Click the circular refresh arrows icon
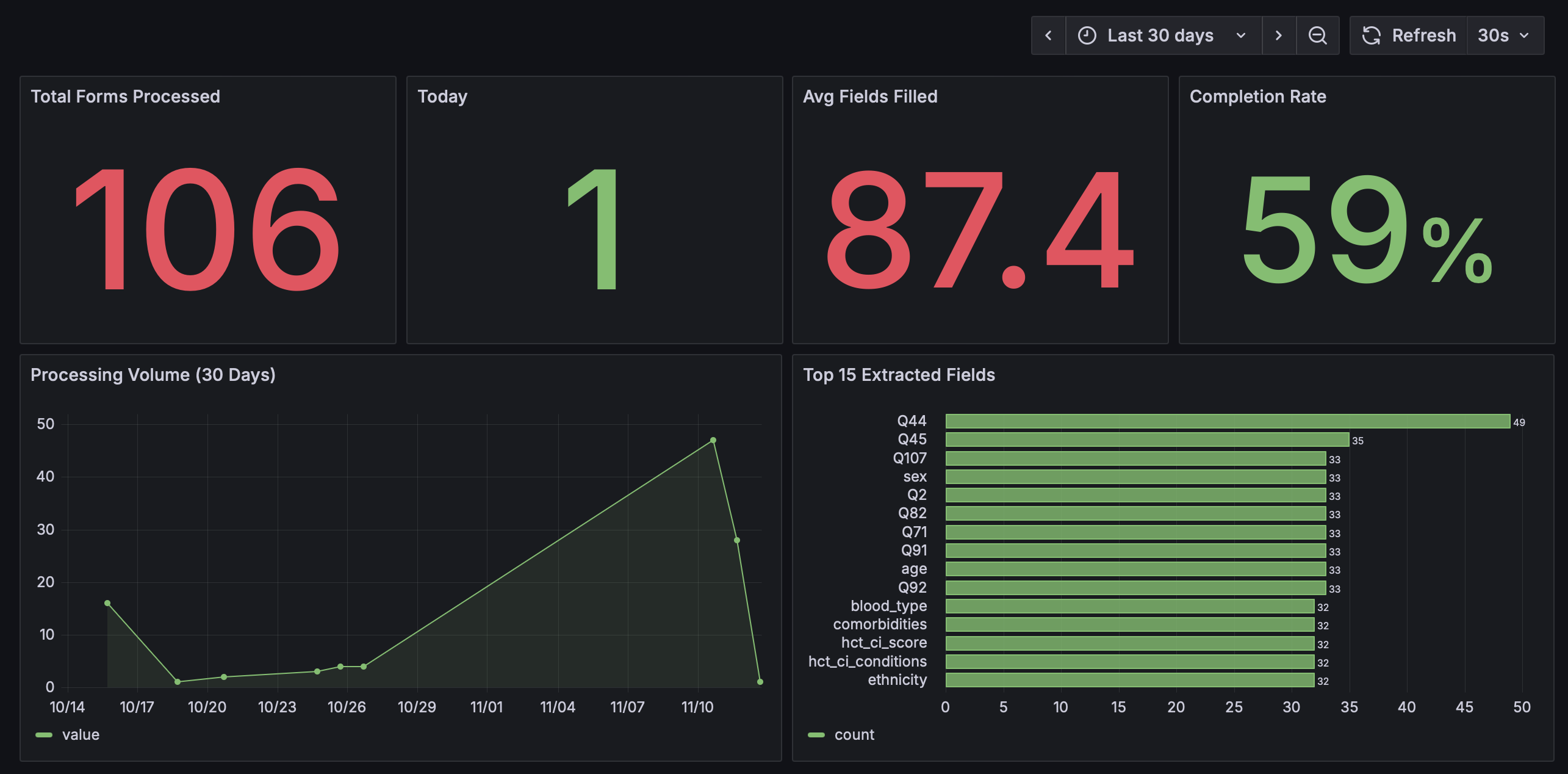1568x774 pixels. (1372, 35)
